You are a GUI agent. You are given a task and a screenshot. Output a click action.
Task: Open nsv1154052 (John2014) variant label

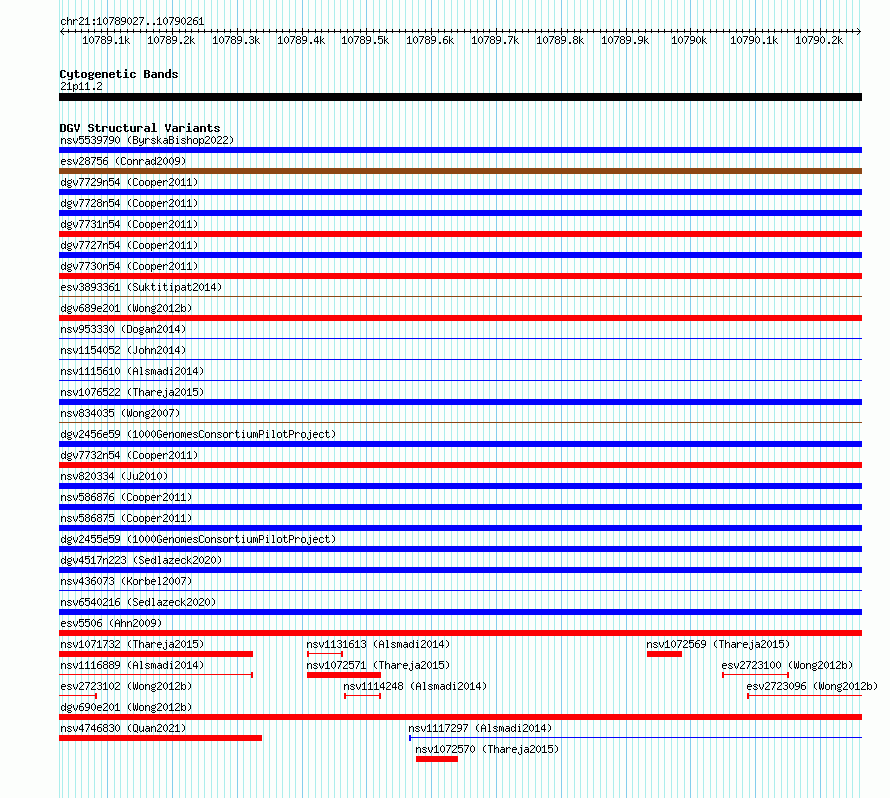coord(123,350)
